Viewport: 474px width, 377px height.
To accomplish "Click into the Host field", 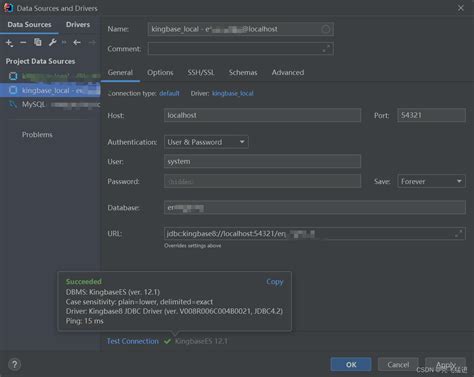I will [262, 115].
